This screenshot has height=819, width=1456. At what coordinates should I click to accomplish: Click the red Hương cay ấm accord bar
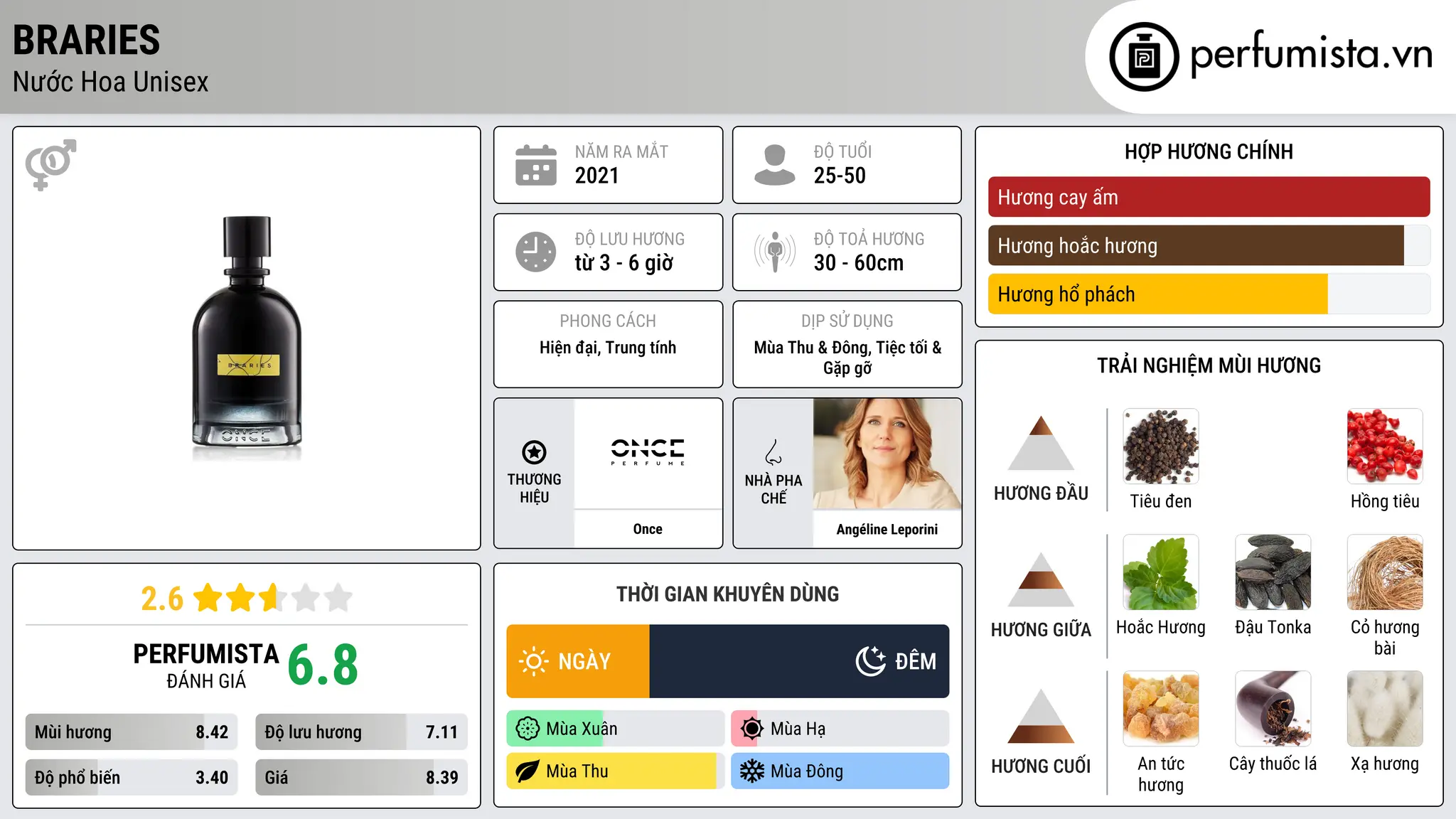[1209, 197]
